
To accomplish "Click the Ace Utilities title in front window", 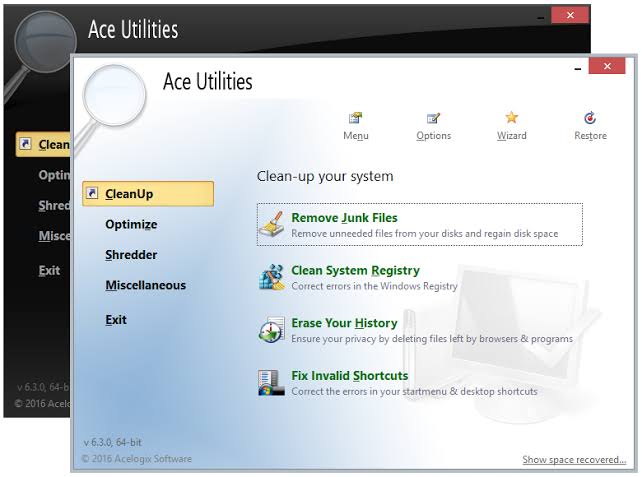I will (x=208, y=81).
